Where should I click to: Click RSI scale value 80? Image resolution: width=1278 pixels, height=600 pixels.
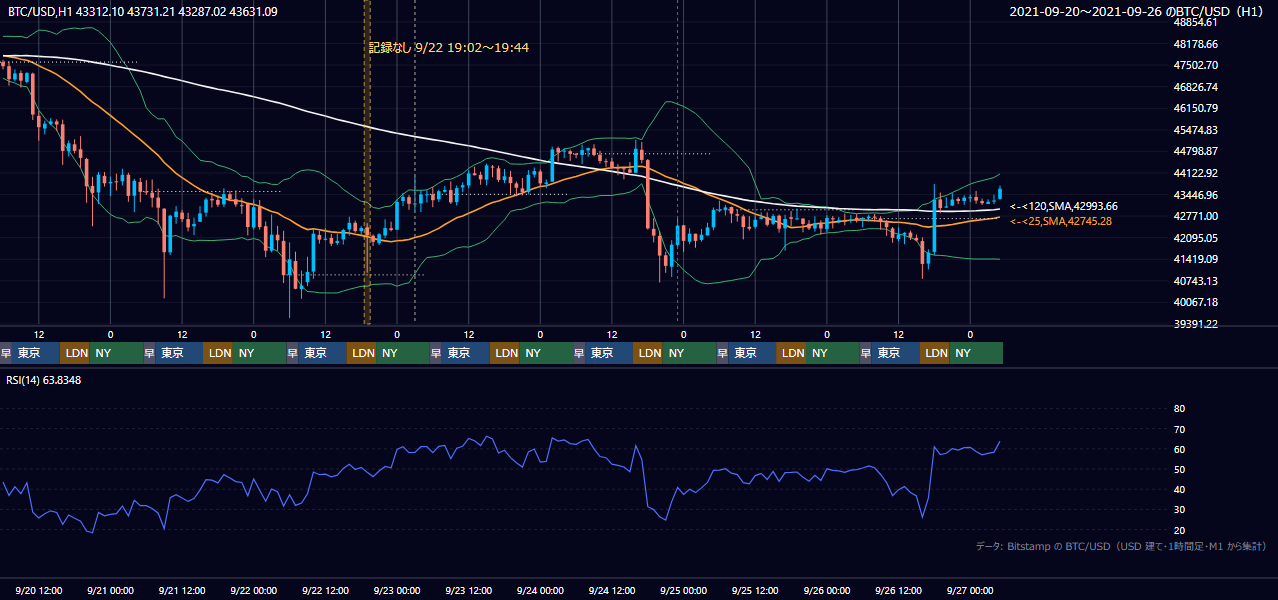click(x=1179, y=409)
